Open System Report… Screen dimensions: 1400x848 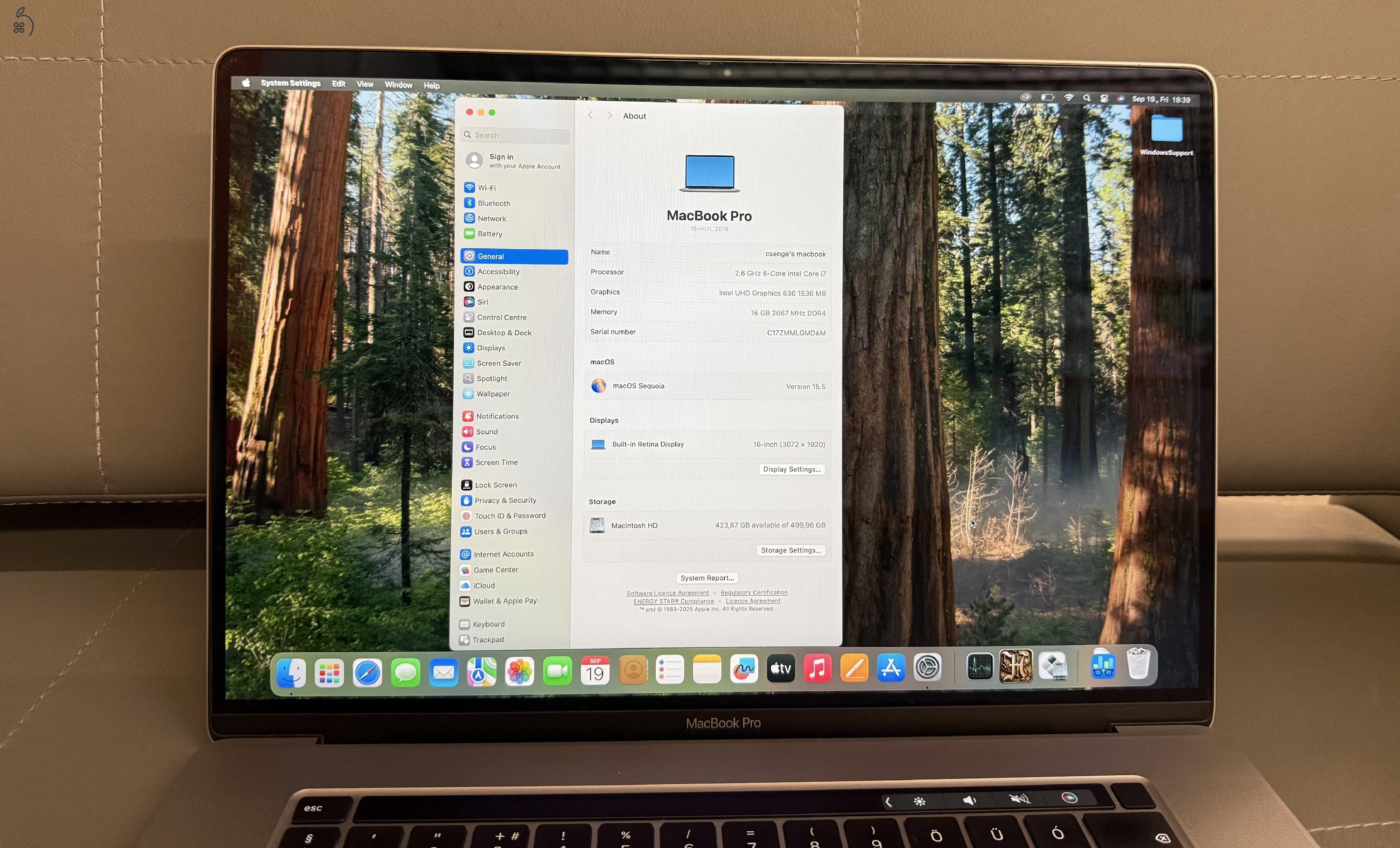tap(707, 577)
